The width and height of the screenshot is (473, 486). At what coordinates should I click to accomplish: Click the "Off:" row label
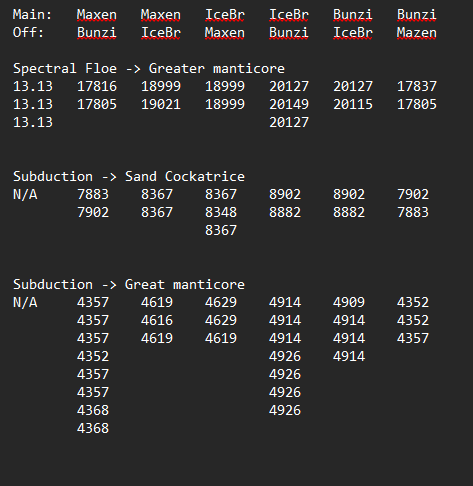(28, 33)
